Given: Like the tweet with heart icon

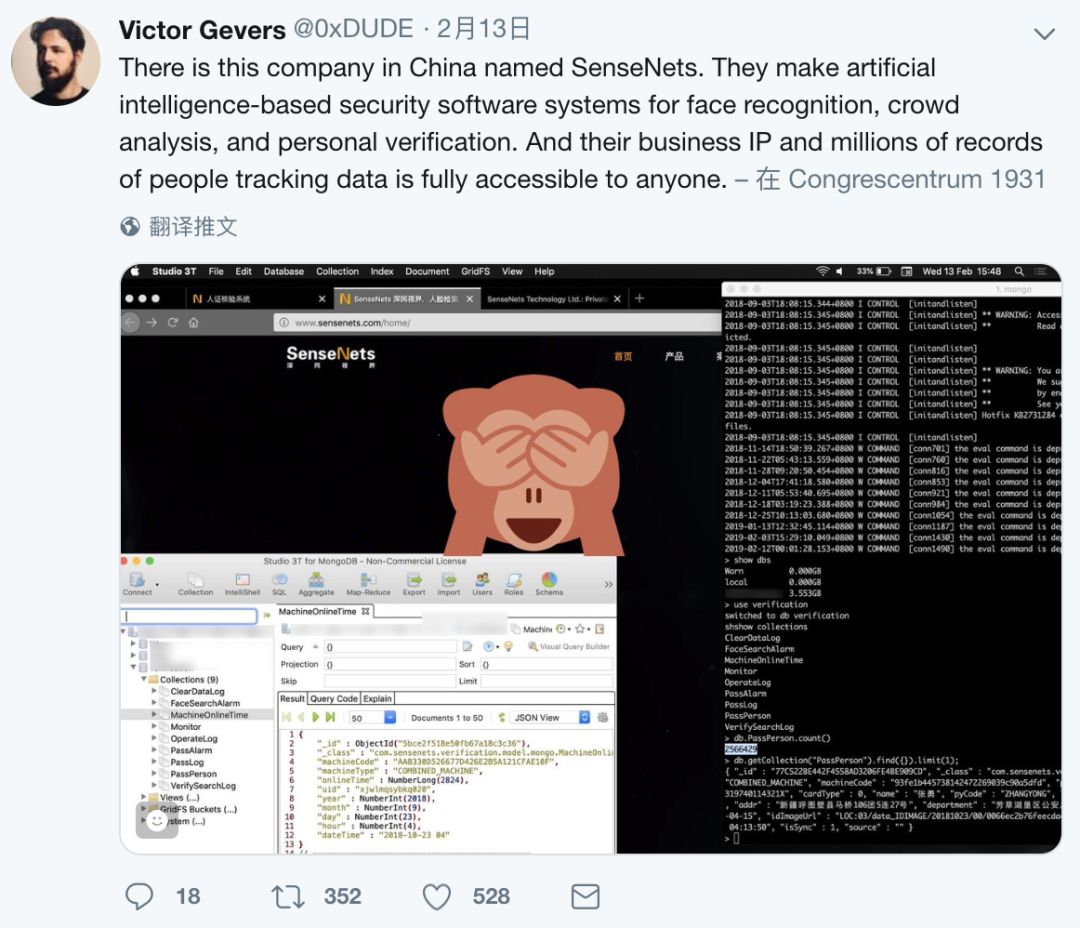Looking at the screenshot, I should tap(437, 896).
